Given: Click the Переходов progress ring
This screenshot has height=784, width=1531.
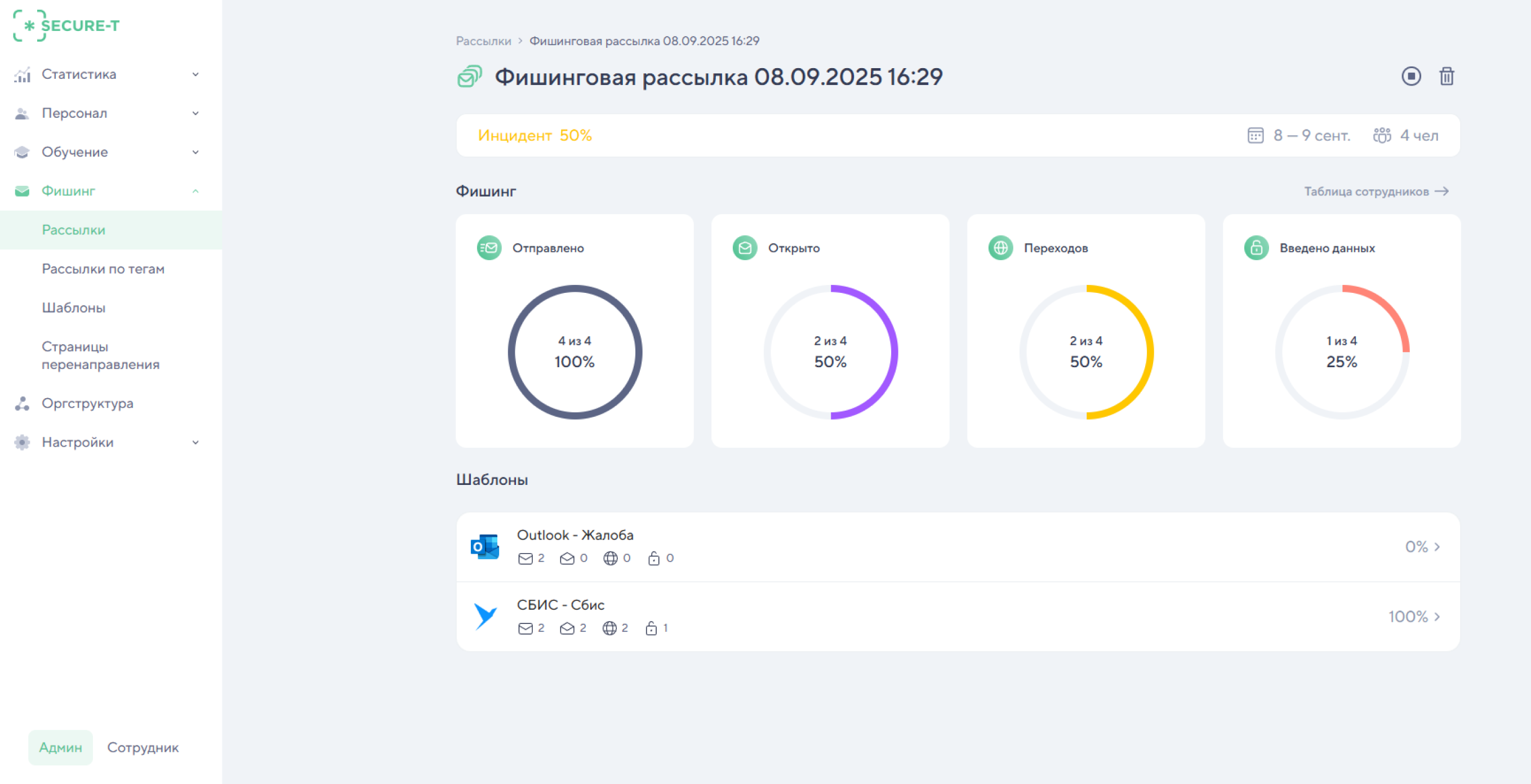Looking at the screenshot, I should pos(1086,351).
